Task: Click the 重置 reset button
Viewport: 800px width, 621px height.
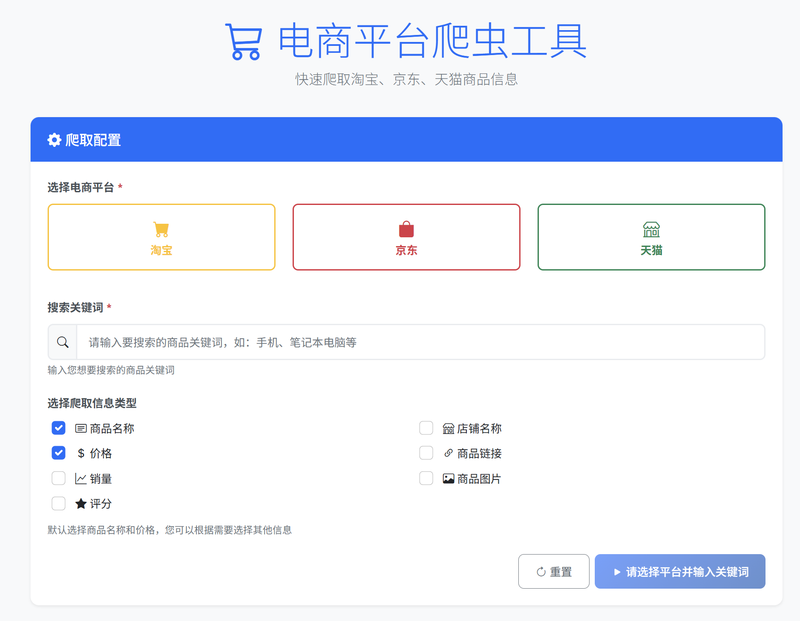Action: click(554, 572)
